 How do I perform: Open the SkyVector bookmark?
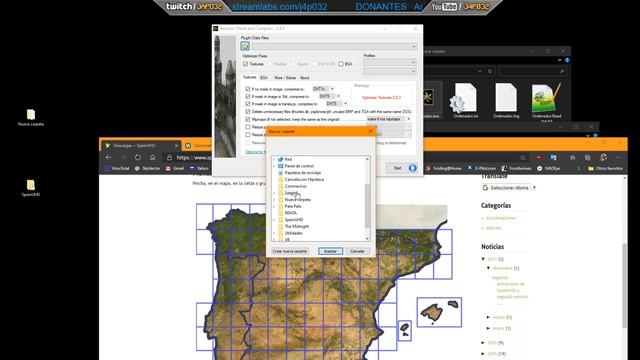click(147, 168)
